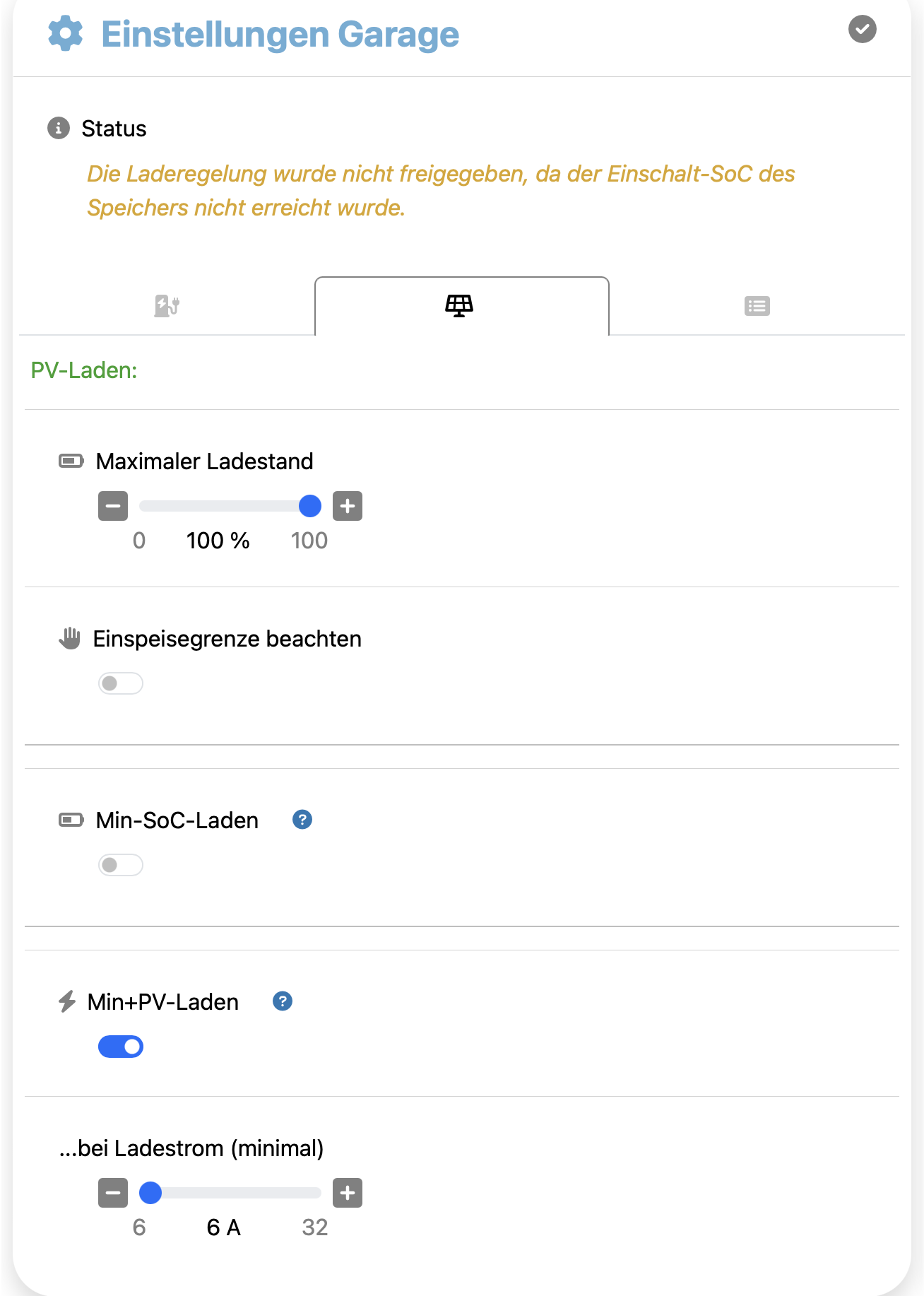The image size is (924, 1296).
Task: Click the settings gear icon in header
Action: [65, 34]
